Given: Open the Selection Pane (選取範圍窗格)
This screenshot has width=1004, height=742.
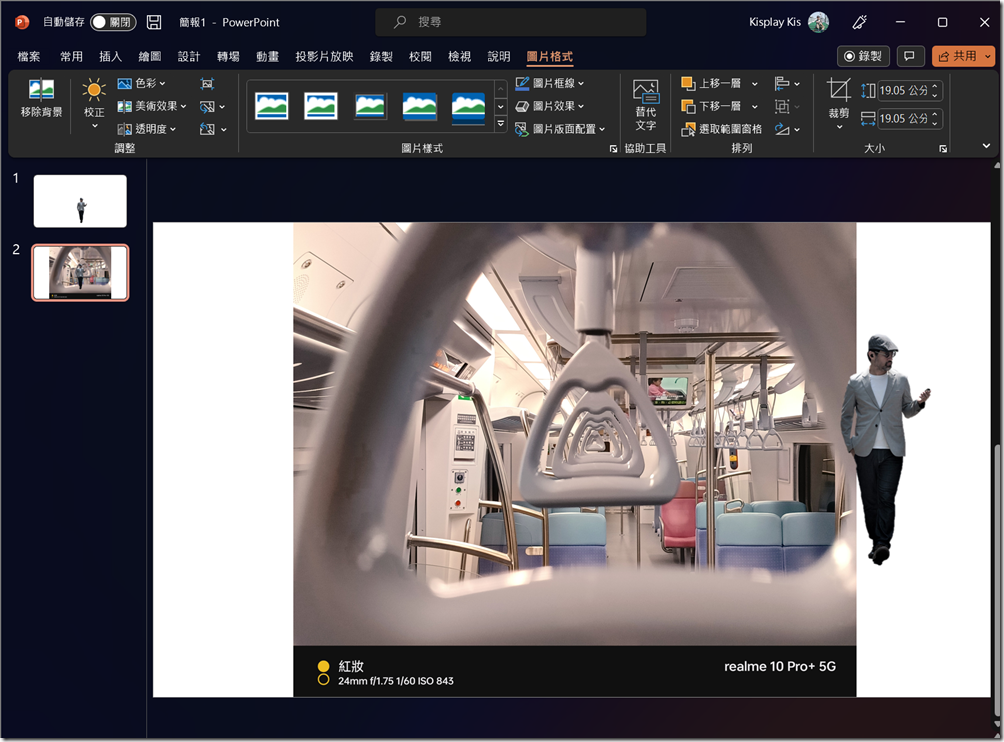Looking at the screenshot, I should tap(722, 129).
